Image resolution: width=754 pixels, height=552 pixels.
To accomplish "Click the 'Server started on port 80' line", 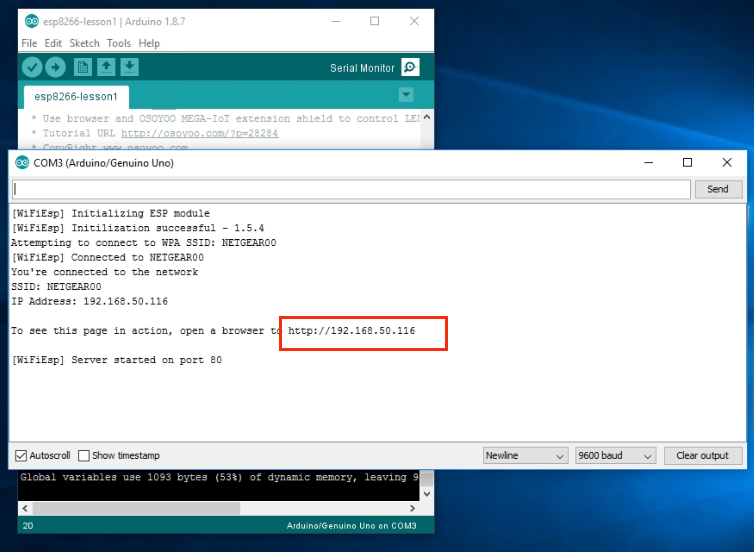I will [x=117, y=360].
